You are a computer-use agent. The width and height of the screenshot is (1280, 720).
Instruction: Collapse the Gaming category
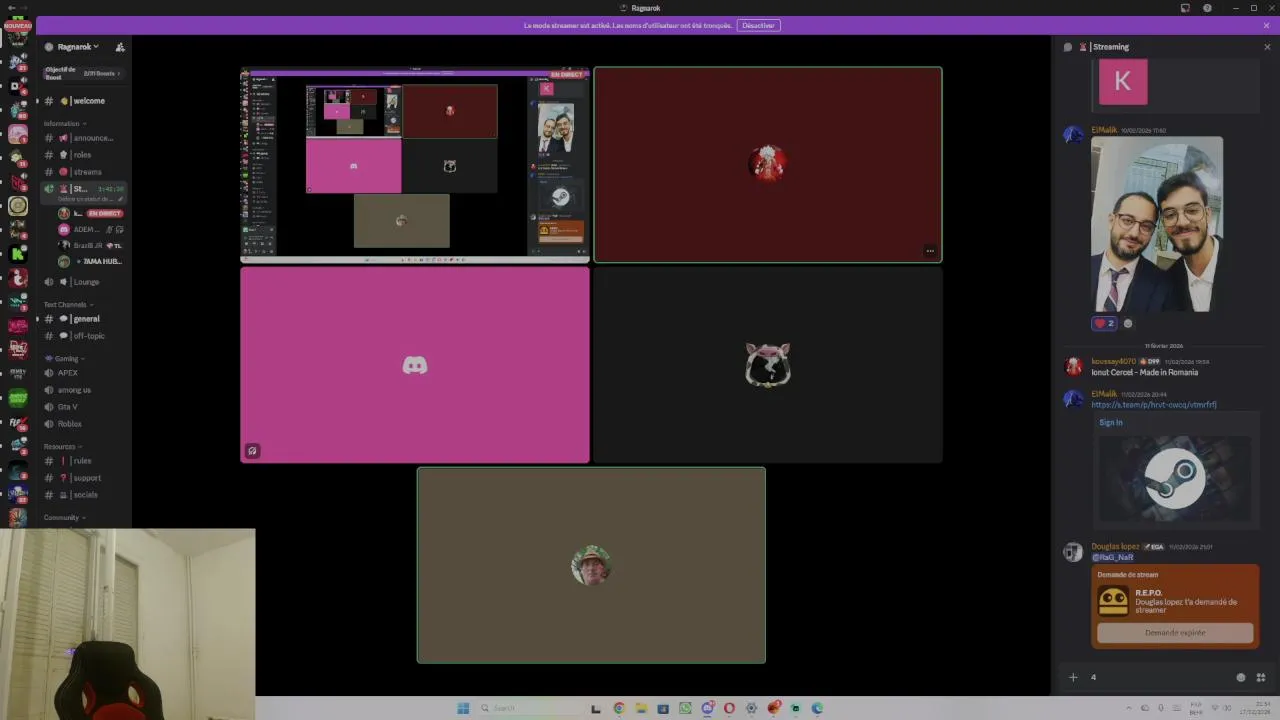click(x=65, y=359)
